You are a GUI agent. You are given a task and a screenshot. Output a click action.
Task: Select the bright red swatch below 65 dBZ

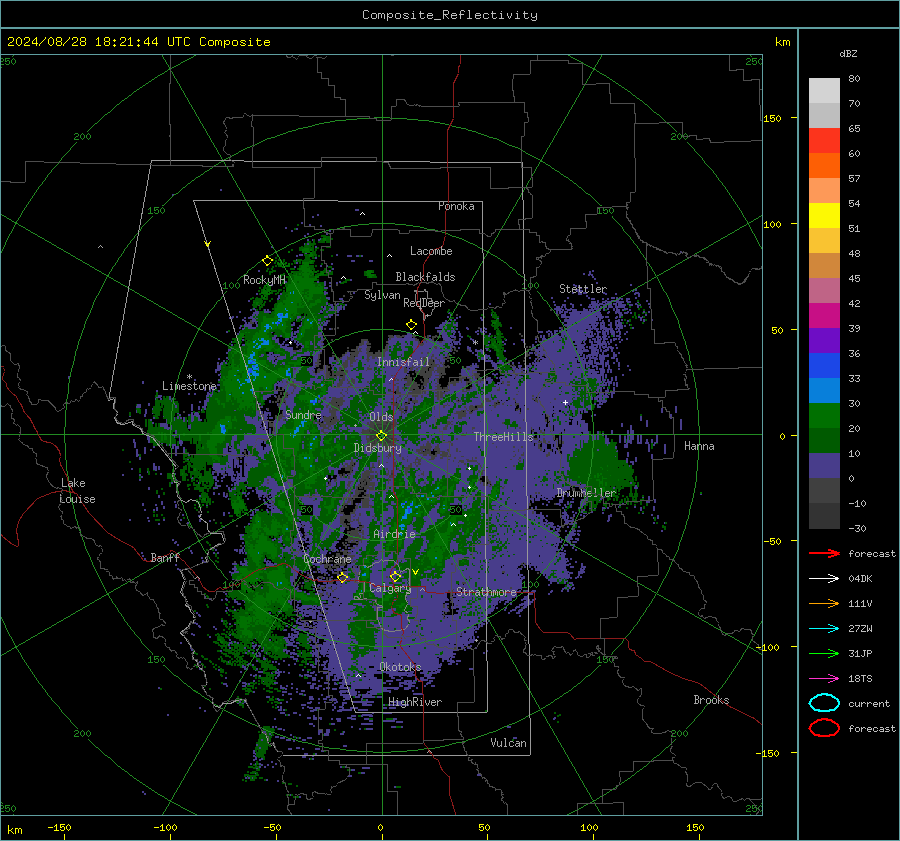click(x=824, y=140)
